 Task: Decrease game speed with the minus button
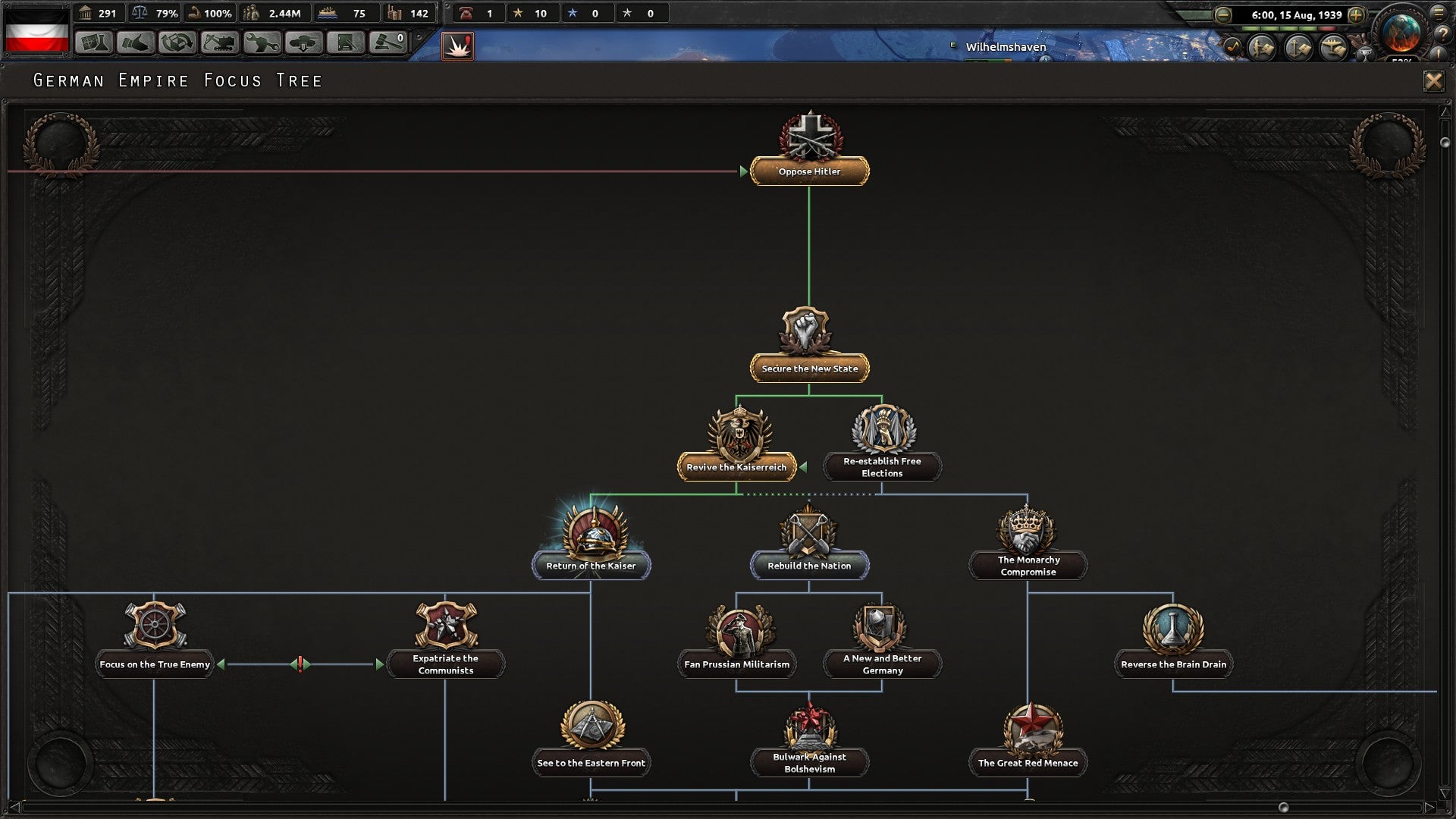click(x=1222, y=15)
